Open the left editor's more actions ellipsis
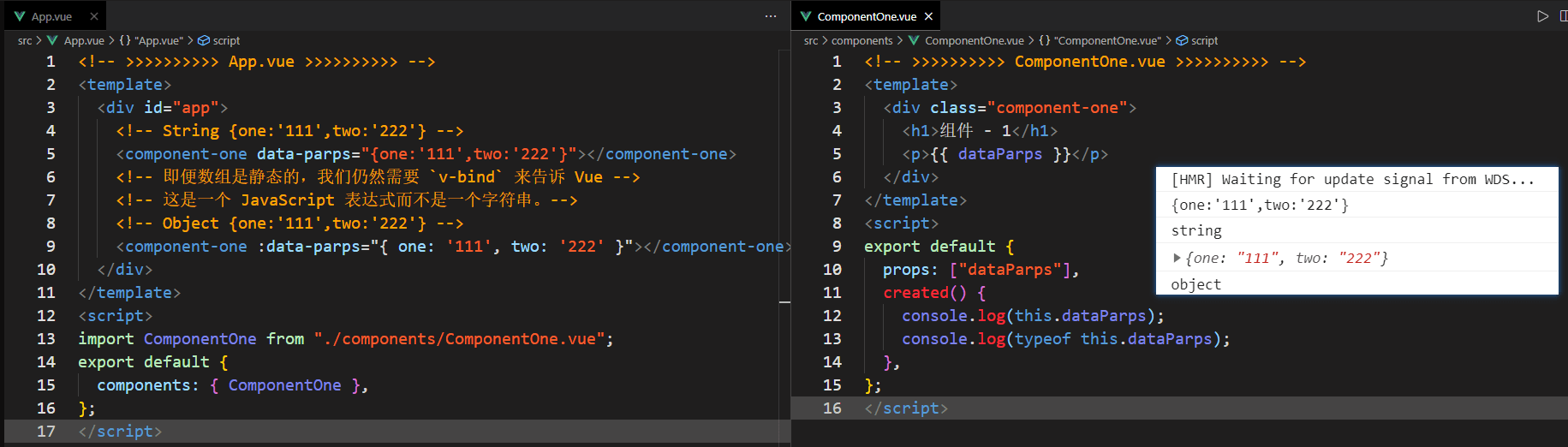 click(x=771, y=16)
